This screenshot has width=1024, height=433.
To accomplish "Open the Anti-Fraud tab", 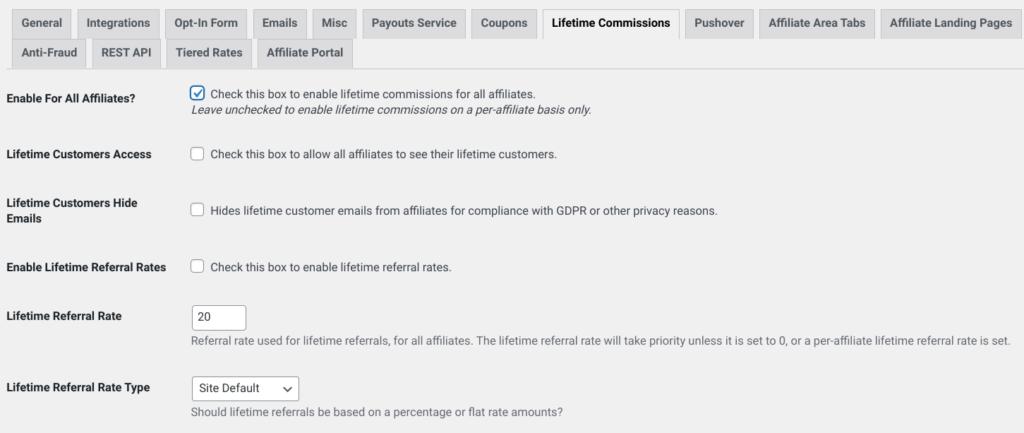I will click(x=49, y=53).
